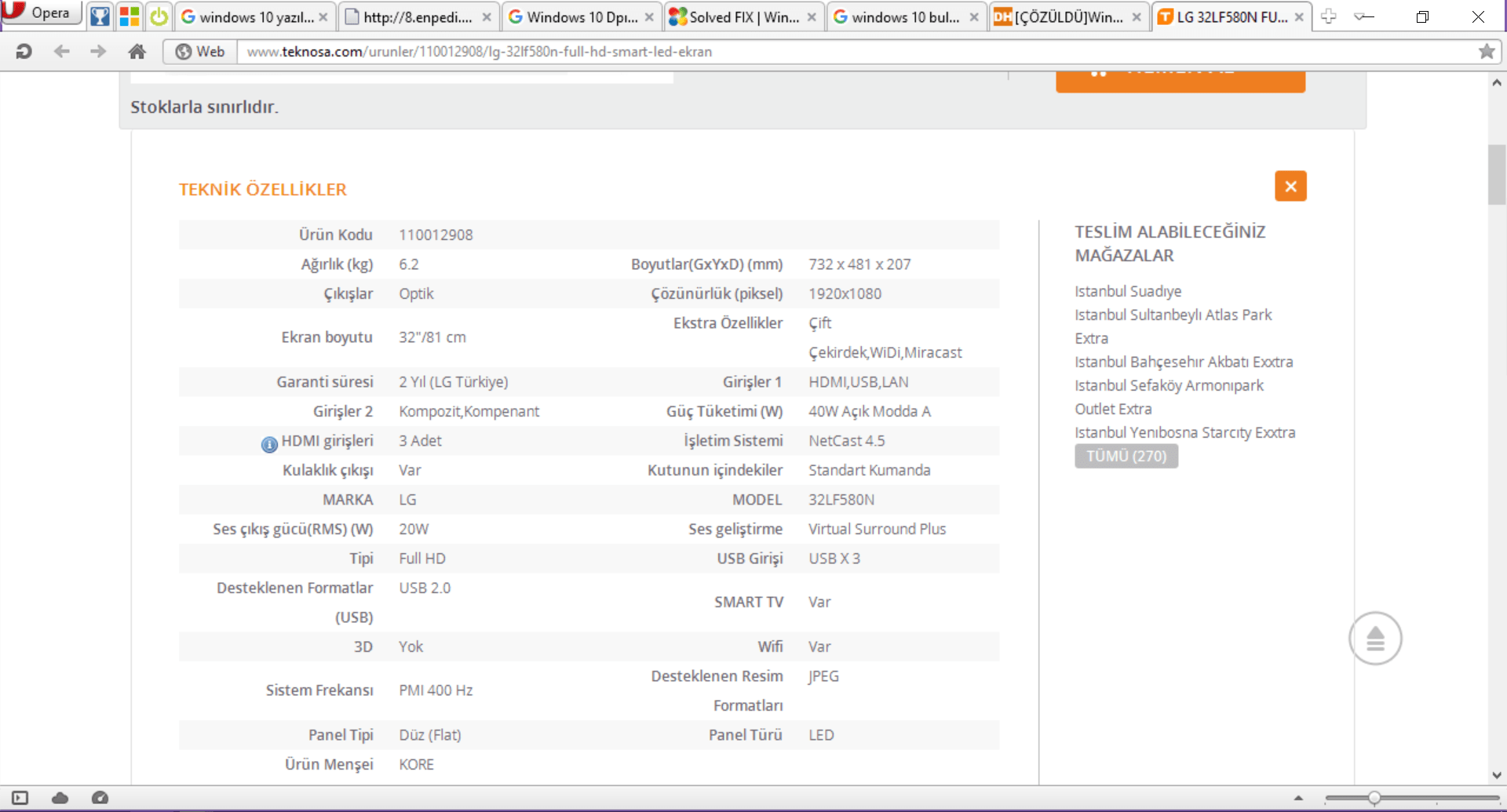Open Istanbul Bahçeşehir Akbatı Exxtra link
The image size is (1507, 812).
1184,362
